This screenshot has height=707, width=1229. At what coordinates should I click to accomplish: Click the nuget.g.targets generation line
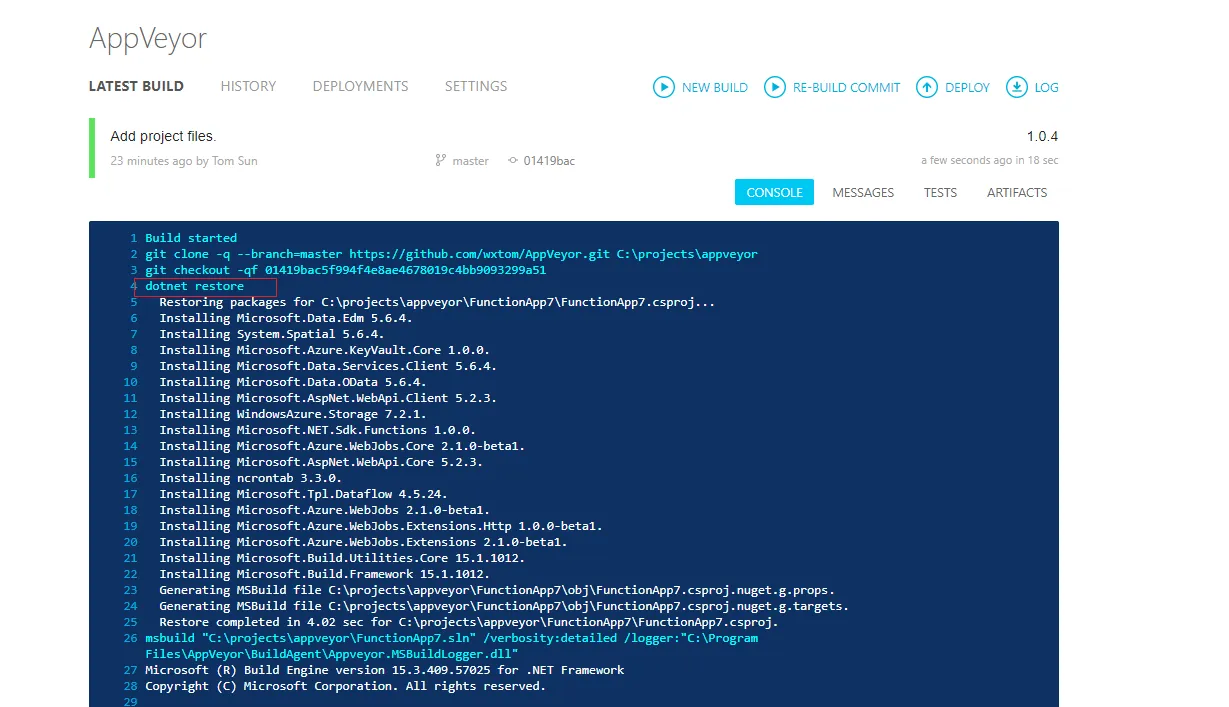coord(504,606)
